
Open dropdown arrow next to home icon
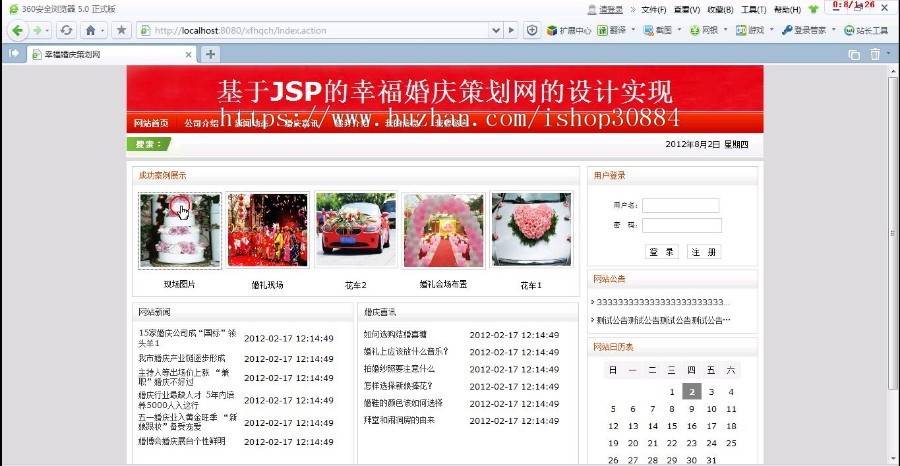pos(103,30)
